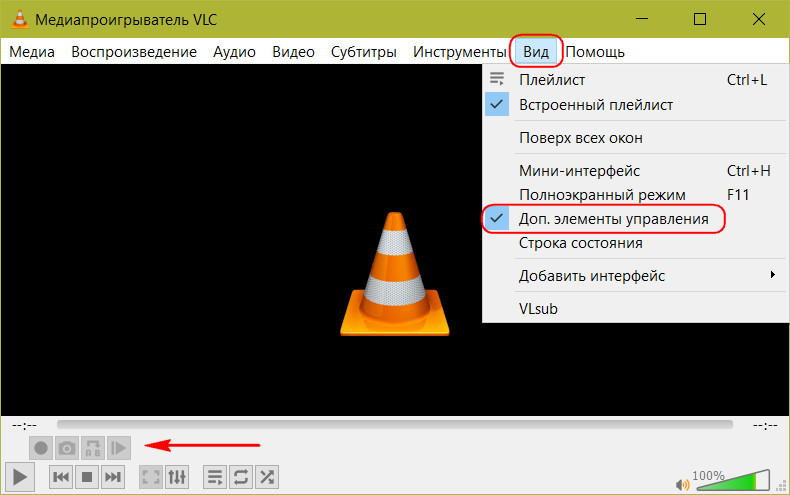
Task: Open extended settings equalizer button
Action: (x=177, y=476)
